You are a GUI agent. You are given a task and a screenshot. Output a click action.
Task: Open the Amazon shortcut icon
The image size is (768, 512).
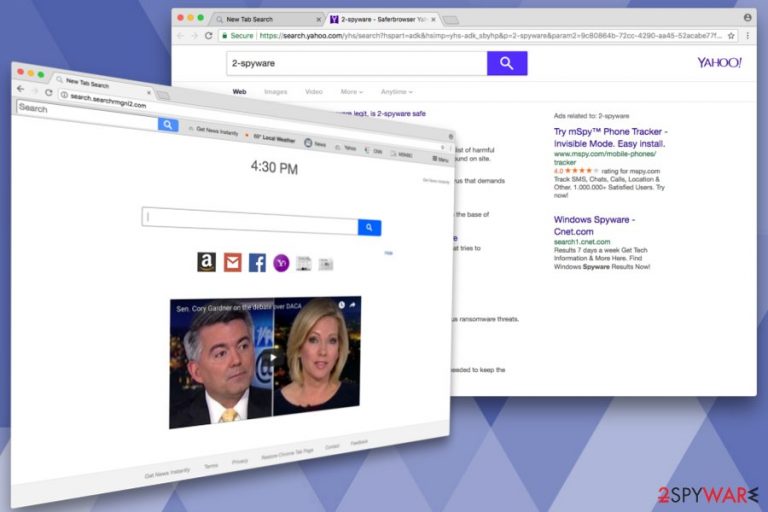pyautogui.click(x=206, y=262)
